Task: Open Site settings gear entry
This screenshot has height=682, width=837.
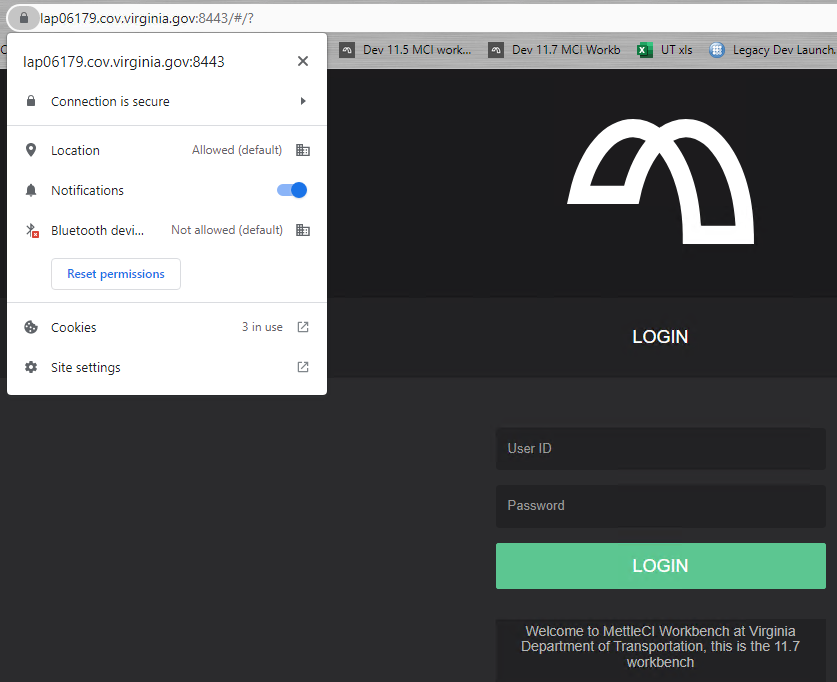Action: (85, 367)
